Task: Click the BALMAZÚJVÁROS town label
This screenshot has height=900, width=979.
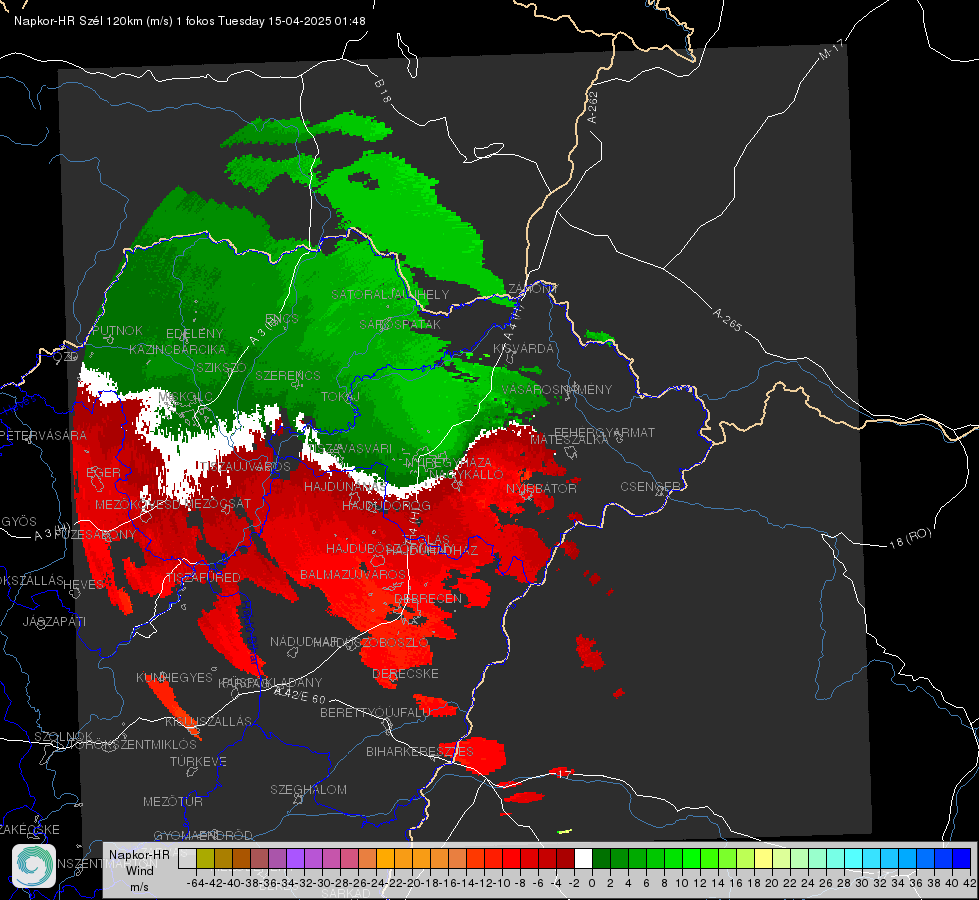Action: 353,574
